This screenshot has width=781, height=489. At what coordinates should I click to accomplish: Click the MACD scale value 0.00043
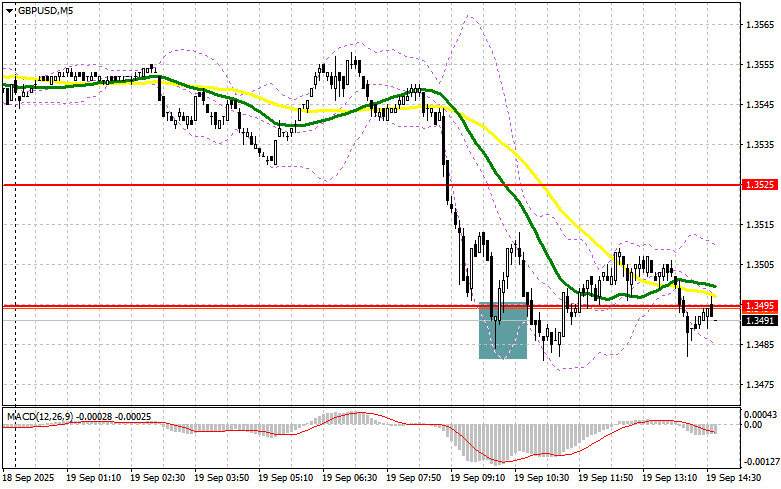point(760,414)
